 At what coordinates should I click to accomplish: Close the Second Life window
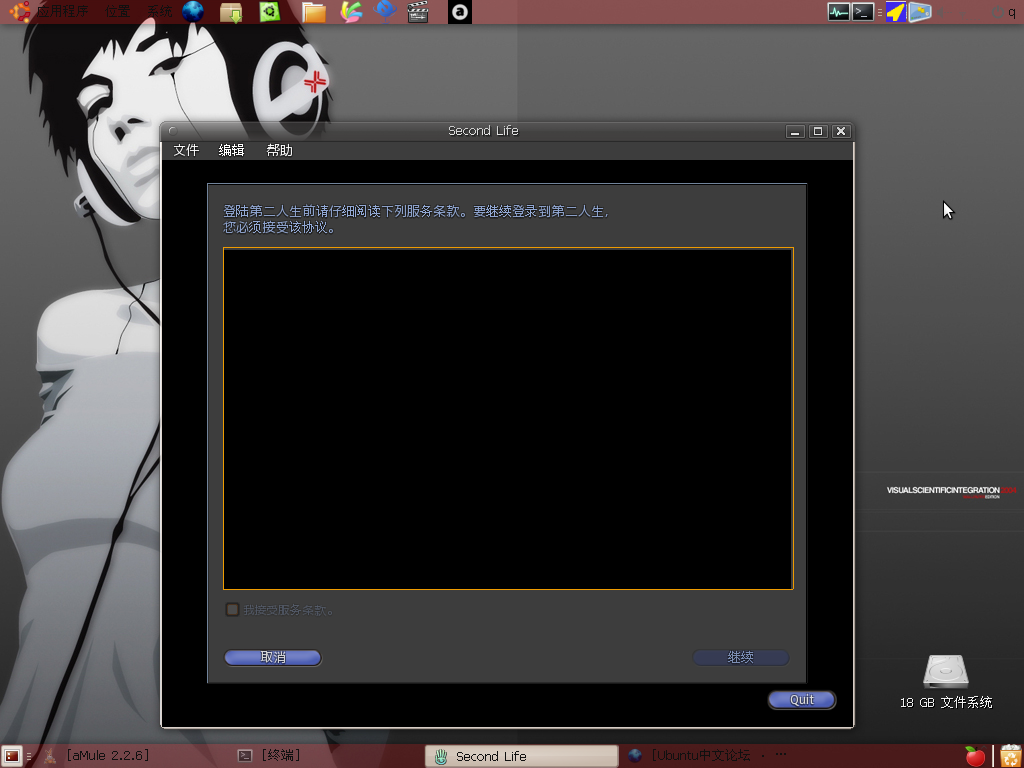(841, 131)
